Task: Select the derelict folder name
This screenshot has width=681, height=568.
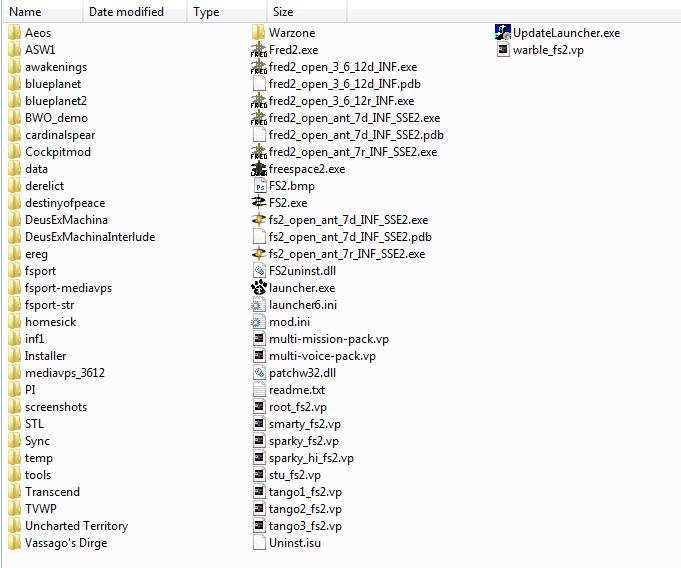Action: pyautogui.click(x=44, y=186)
